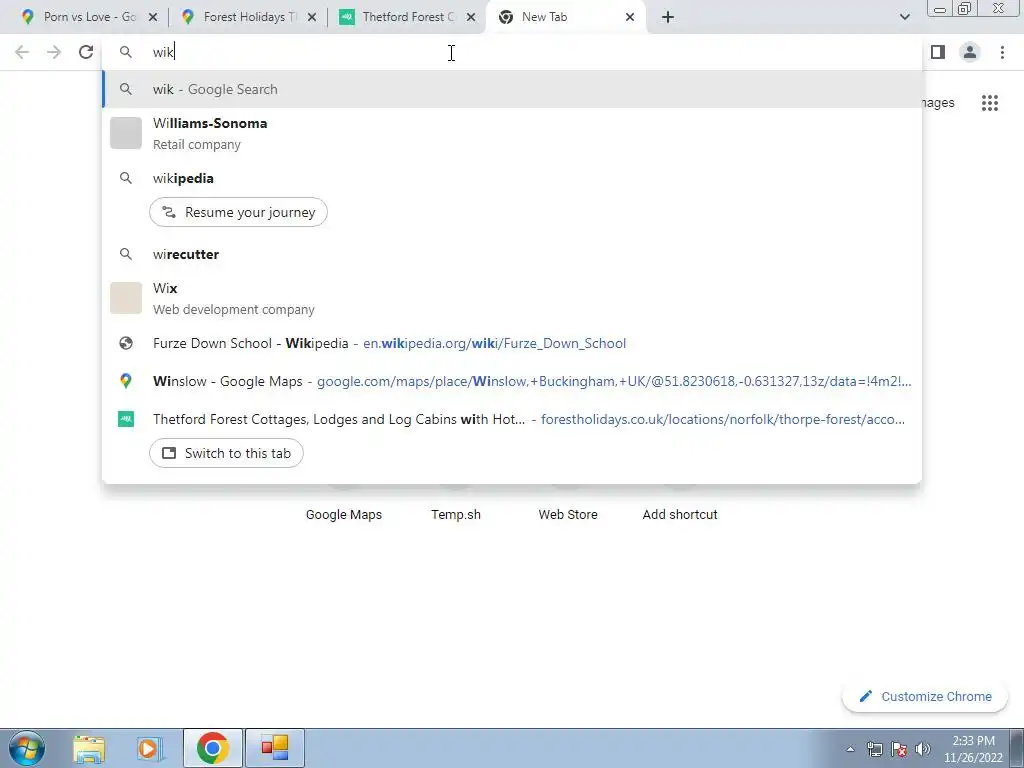Open the colored squares taskbar app
This screenshot has width=1024, height=768.
(275, 748)
